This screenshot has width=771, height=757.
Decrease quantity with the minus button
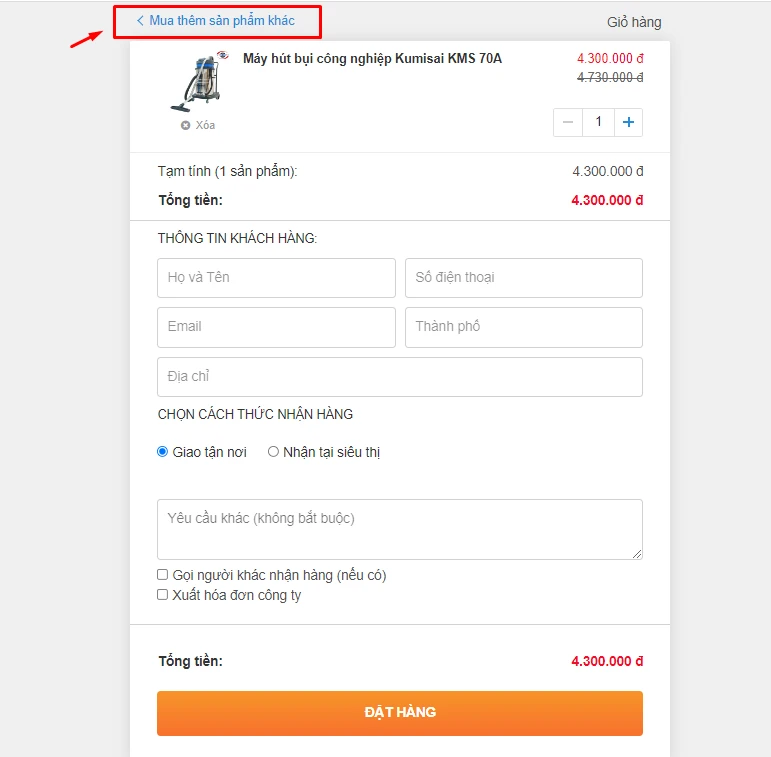point(568,122)
